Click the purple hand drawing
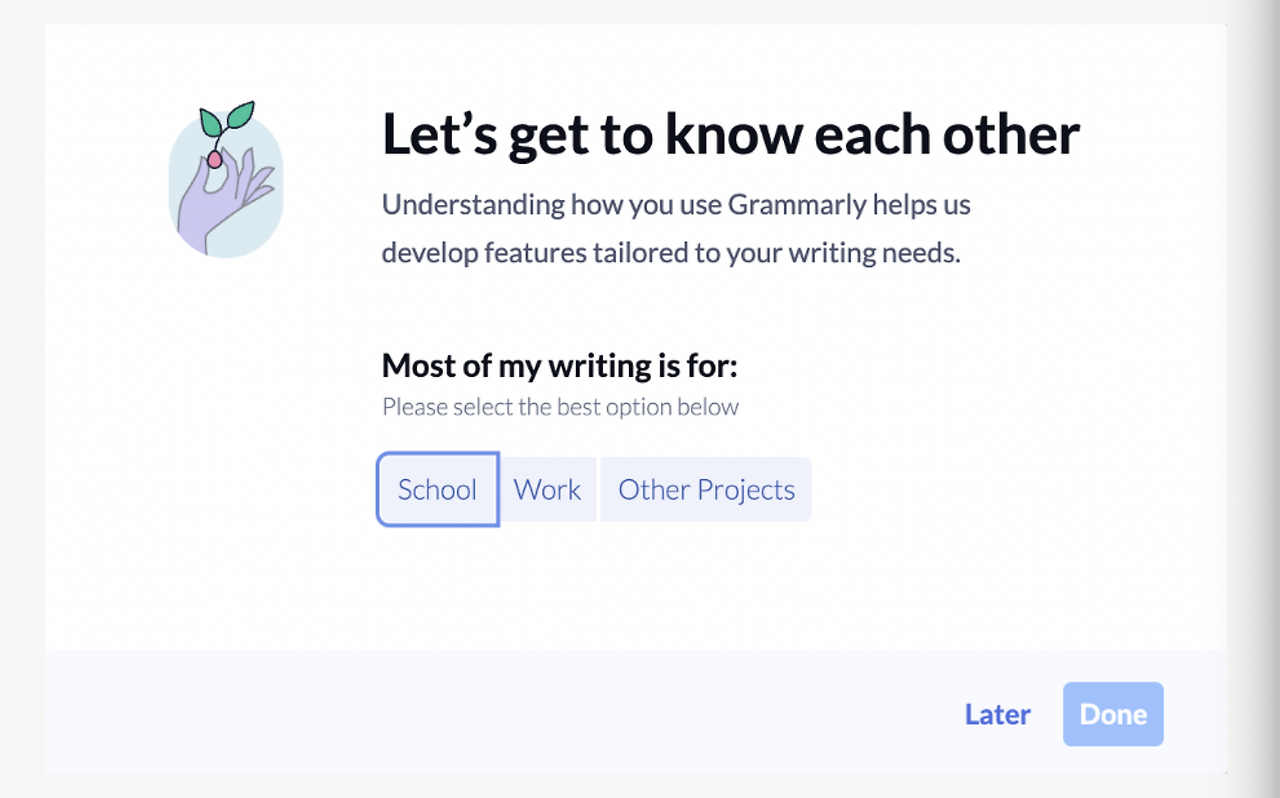 click(215, 205)
